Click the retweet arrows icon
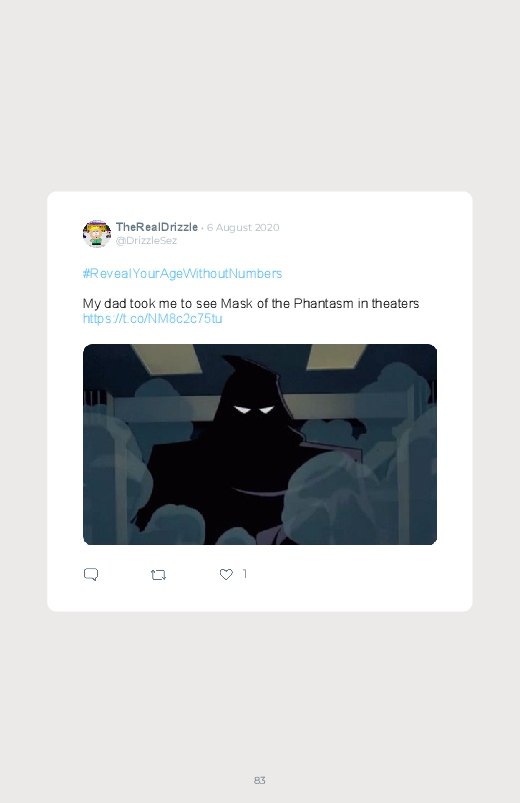This screenshot has height=803, width=520. [158, 575]
